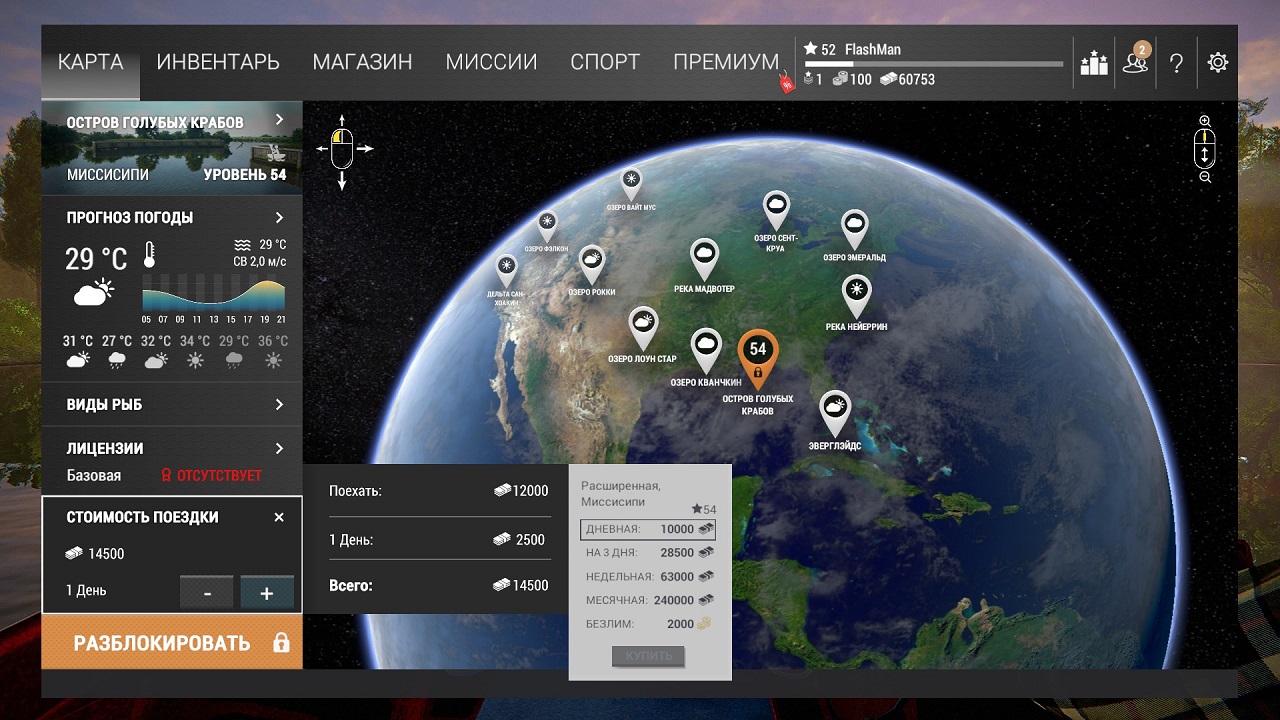The width and height of the screenshot is (1280, 720).
Task: Select the Озеро Кванчкин map pin
Action: 706,350
